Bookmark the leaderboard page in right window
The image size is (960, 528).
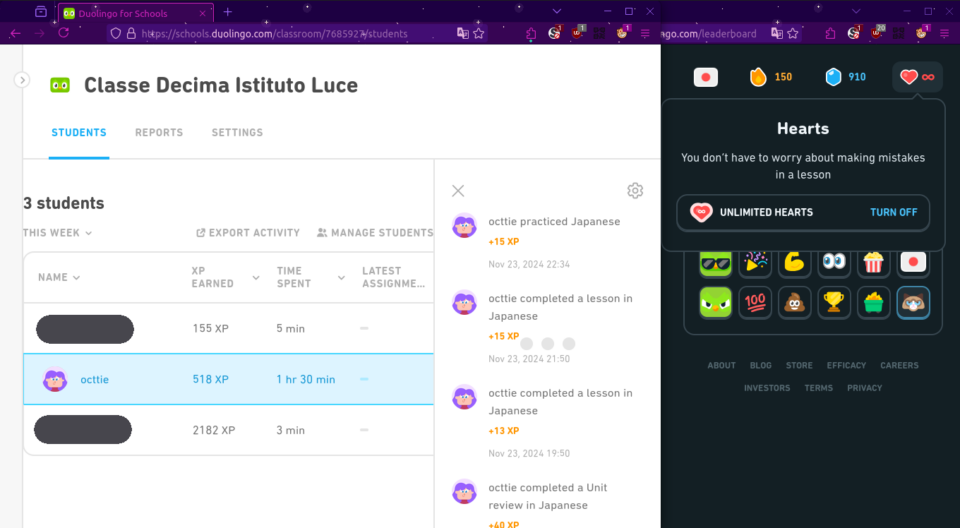pos(793,34)
